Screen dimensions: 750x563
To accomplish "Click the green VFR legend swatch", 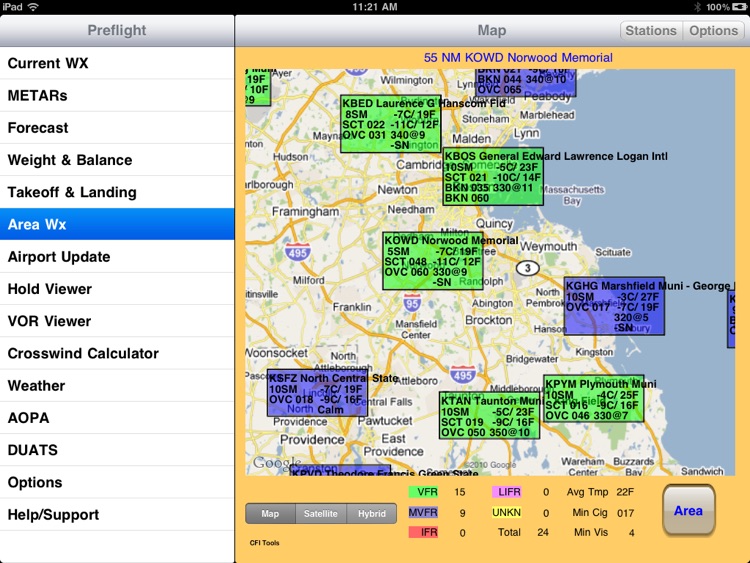I will click(423, 492).
